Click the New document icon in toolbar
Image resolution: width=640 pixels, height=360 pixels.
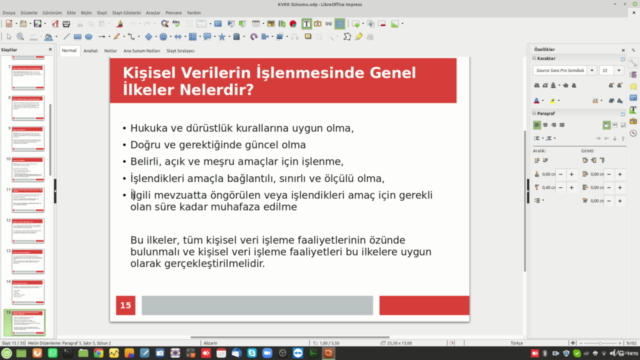[9, 24]
